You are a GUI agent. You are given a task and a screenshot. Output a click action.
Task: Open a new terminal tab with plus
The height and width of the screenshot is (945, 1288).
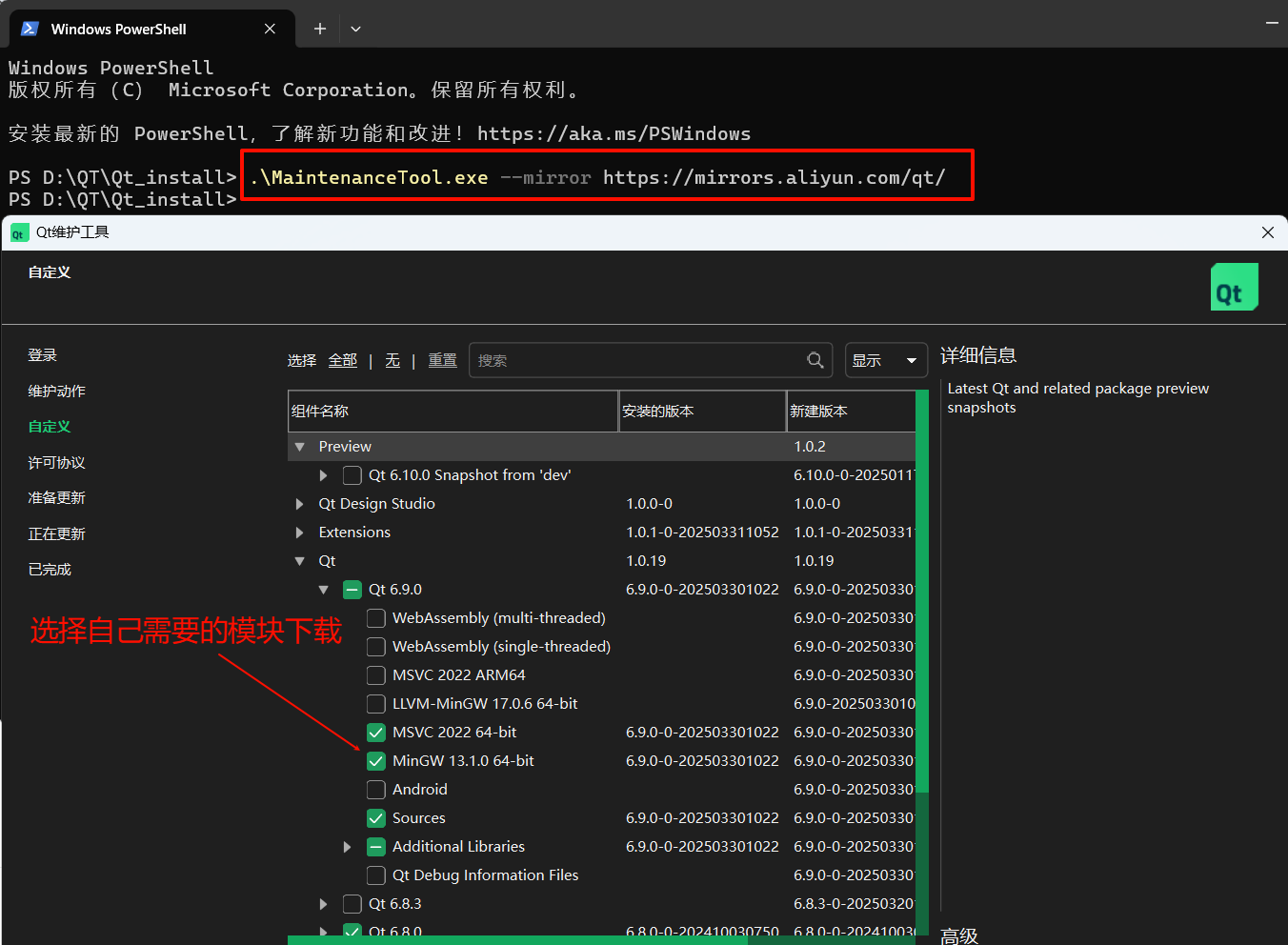click(320, 29)
